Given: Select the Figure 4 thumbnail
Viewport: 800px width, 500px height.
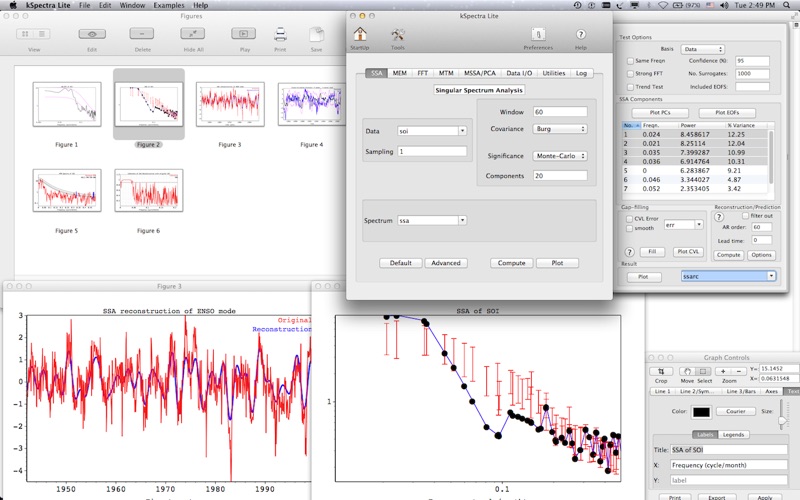Looking at the screenshot, I should (311, 104).
